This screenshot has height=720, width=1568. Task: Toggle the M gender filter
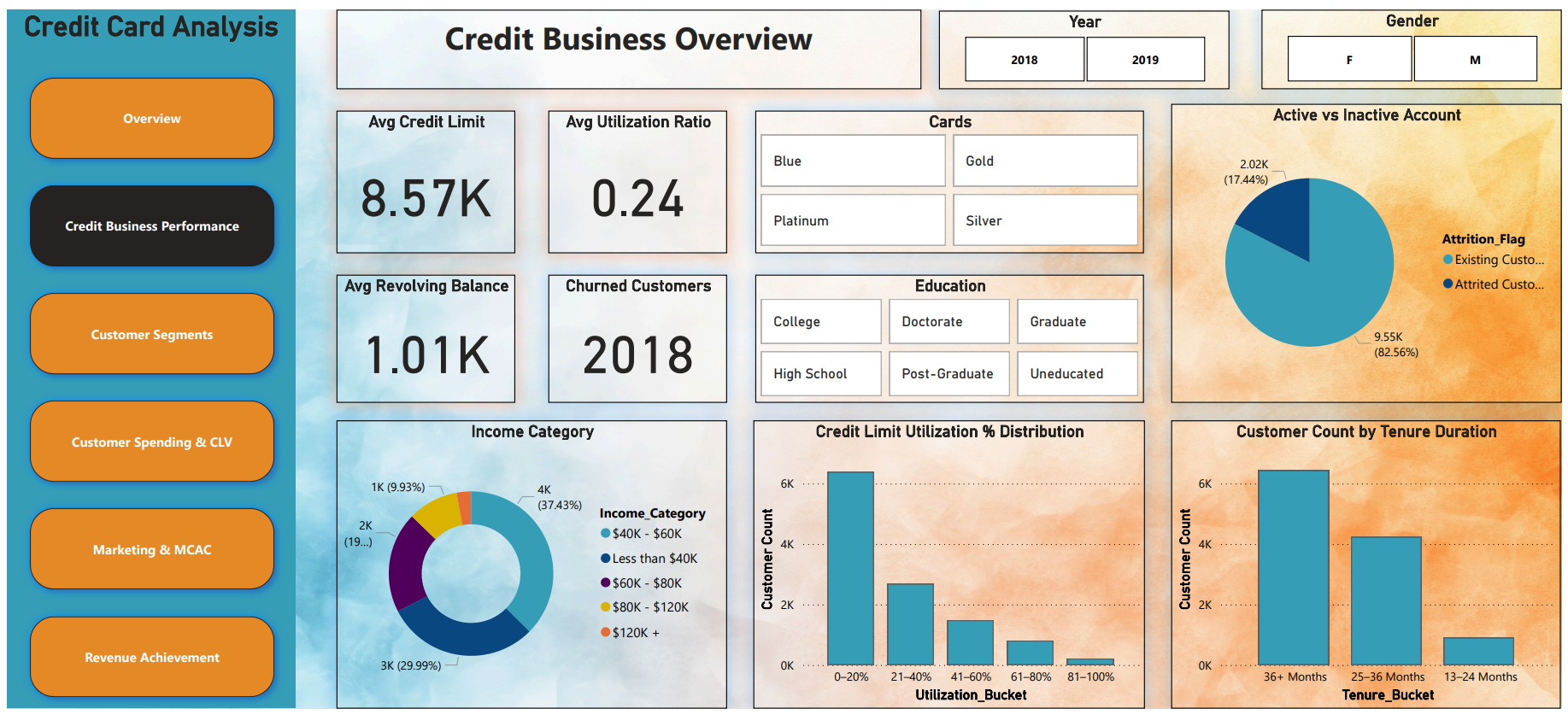tap(1475, 60)
